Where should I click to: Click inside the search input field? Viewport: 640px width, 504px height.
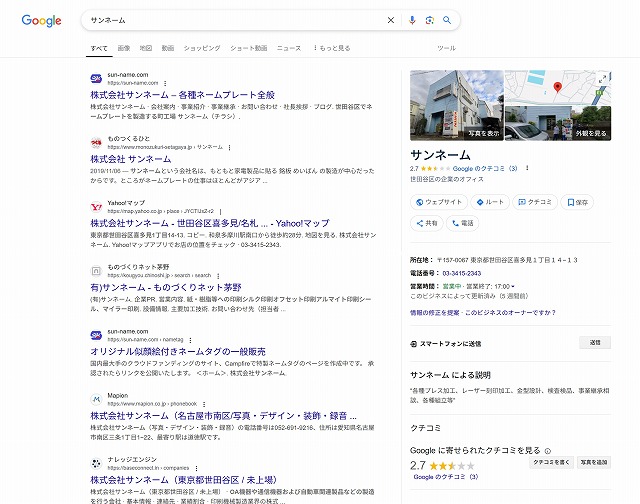coord(230,20)
